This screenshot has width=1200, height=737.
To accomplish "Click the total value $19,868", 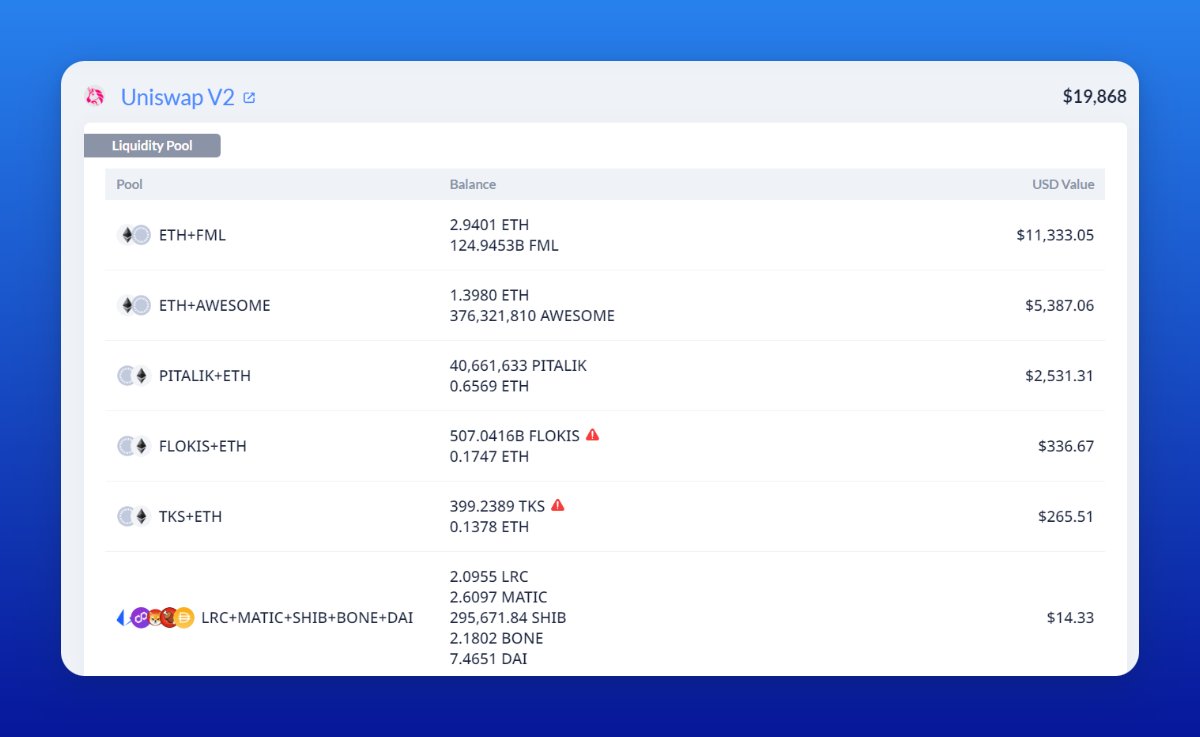I will [1094, 97].
